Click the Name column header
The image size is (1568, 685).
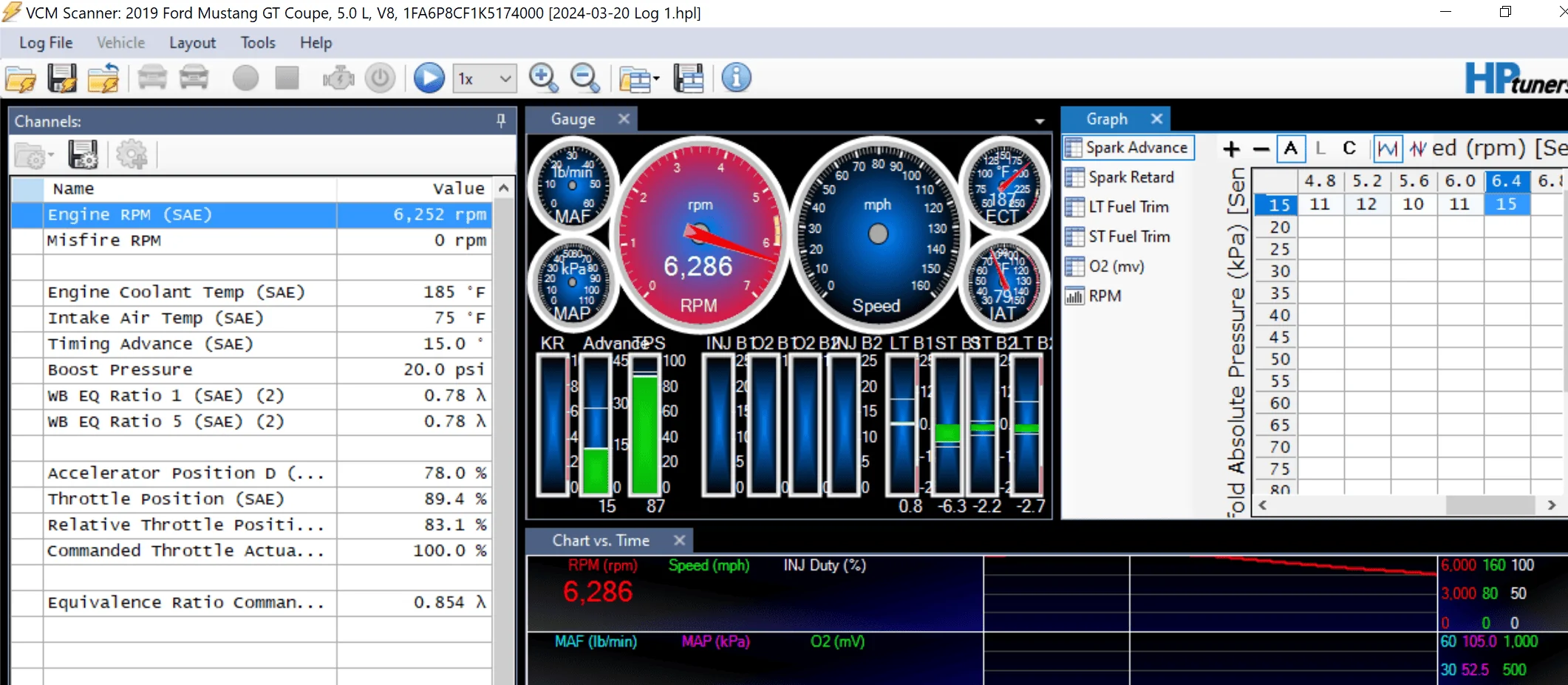190,188
